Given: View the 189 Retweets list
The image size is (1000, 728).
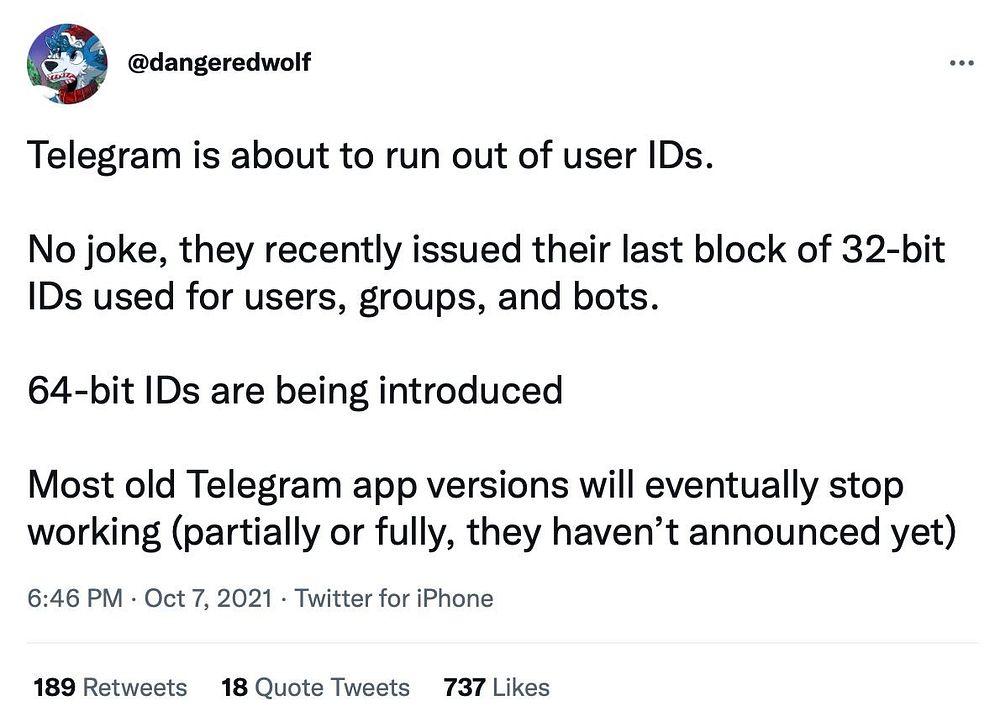Looking at the screenshot, I should pyautogui.click(x=110, y=688).
